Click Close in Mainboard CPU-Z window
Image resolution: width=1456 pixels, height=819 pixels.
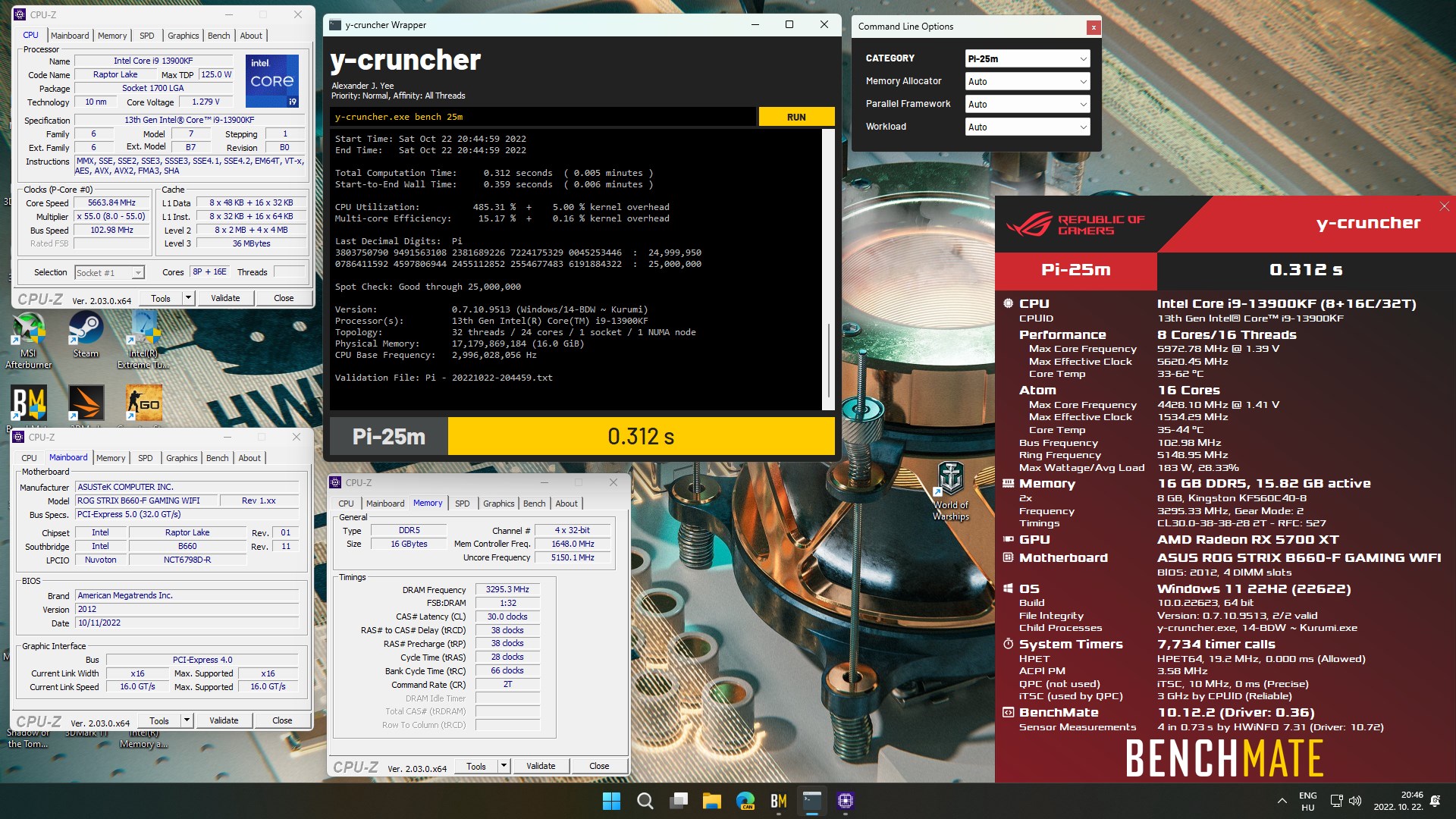click(282, 720)
